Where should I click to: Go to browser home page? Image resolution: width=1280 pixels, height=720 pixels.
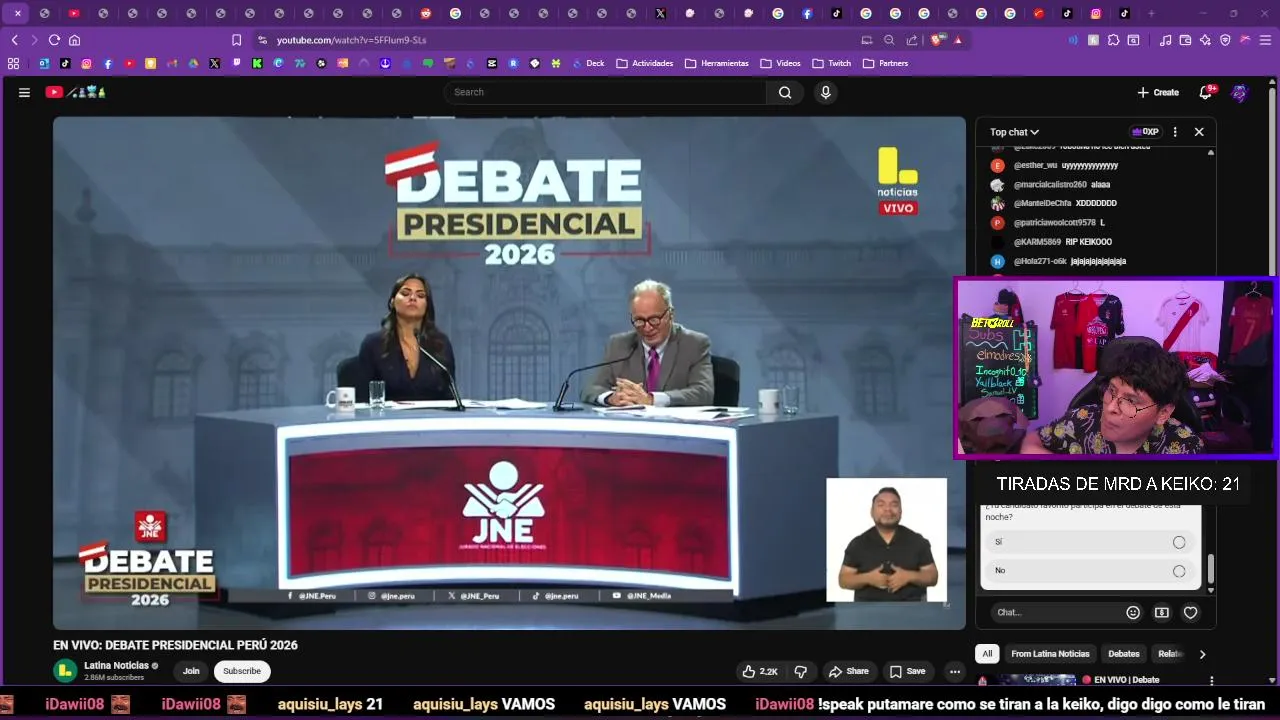74,40
